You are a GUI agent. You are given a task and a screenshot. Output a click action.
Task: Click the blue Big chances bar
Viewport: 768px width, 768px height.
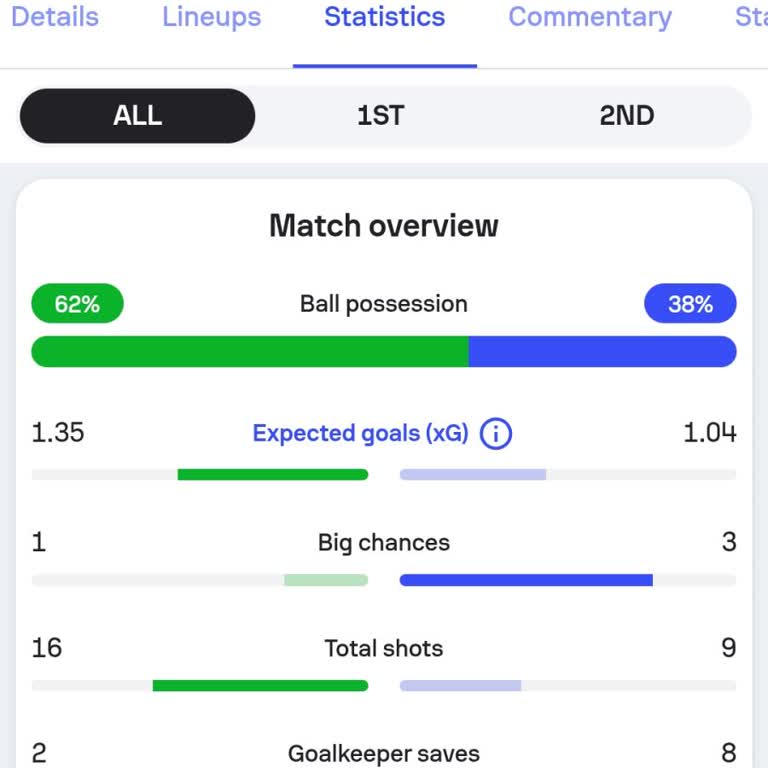[526, 580]
